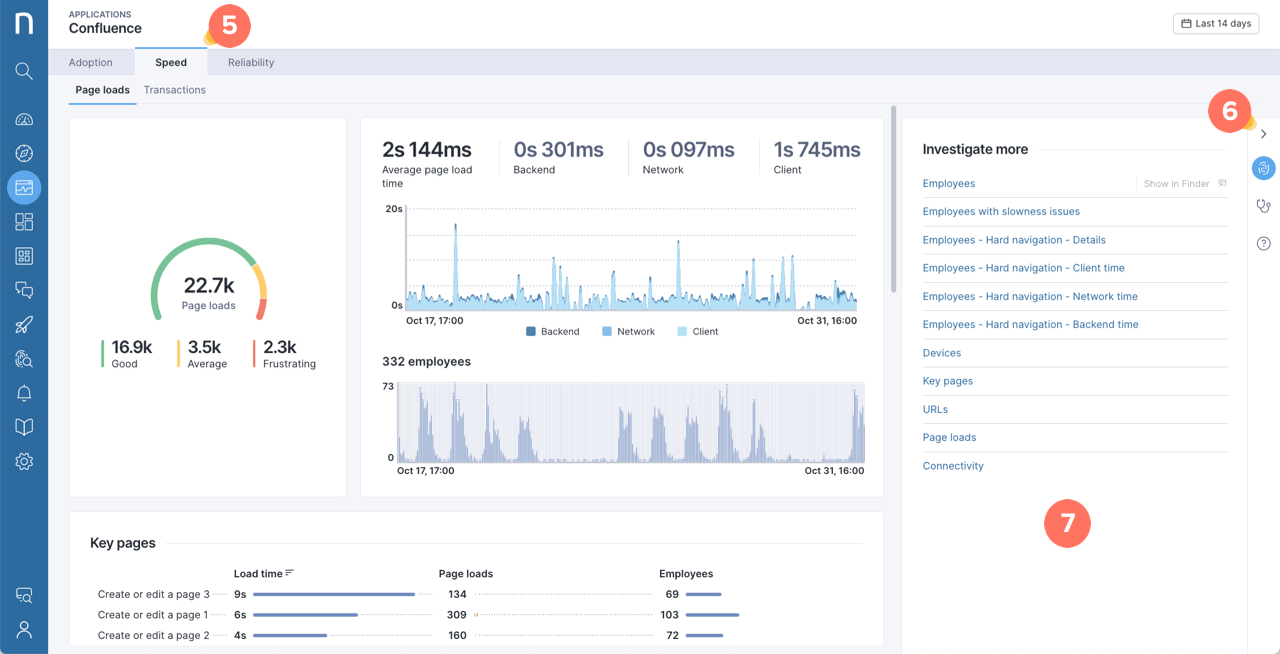Click the compass icon in the sidebar
The image size is (1280, 654).
coord(24,153)
